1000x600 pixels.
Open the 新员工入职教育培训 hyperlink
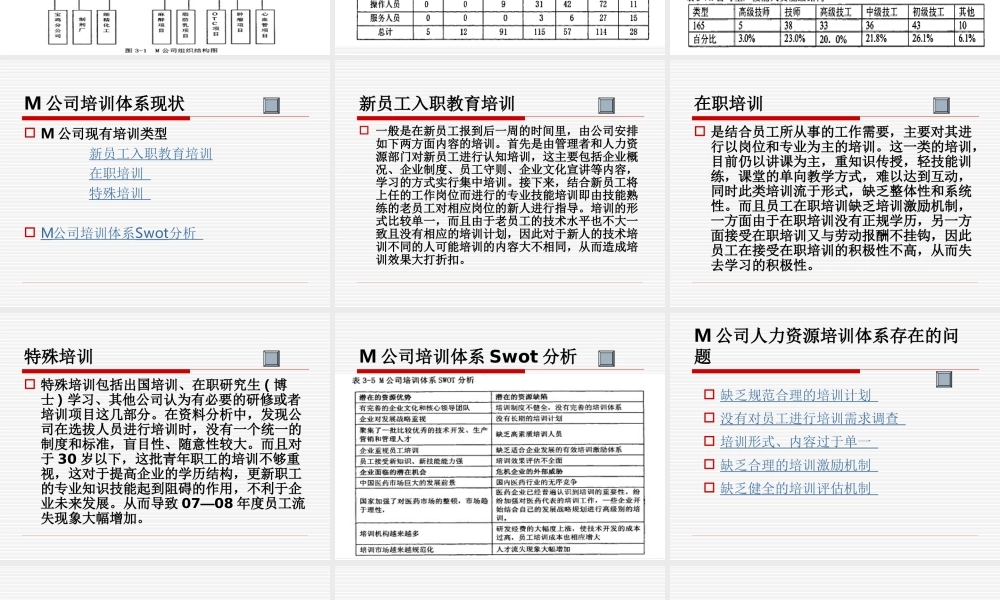click(151, 154)
